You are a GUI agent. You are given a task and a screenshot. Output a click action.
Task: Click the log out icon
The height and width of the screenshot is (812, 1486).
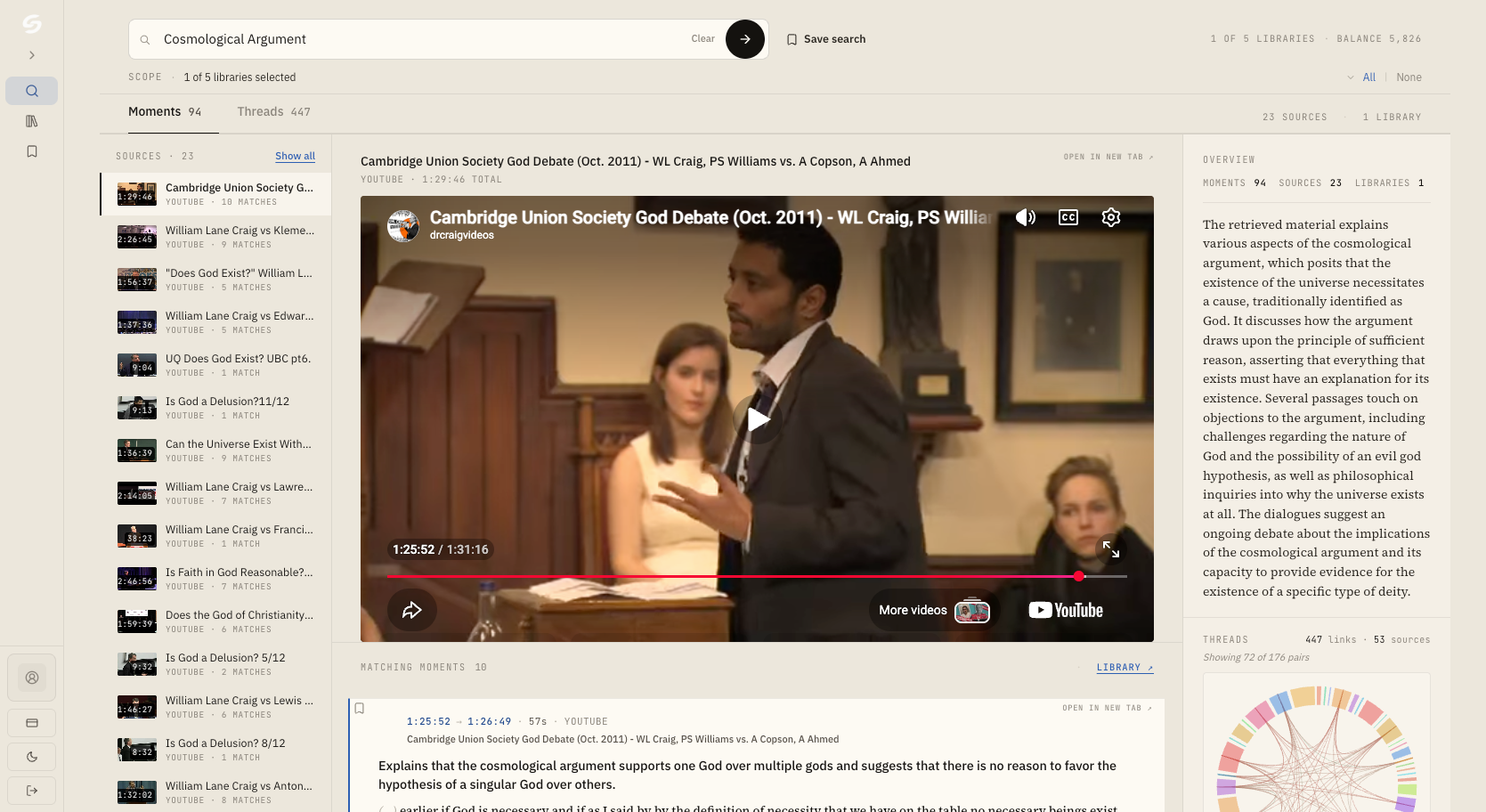coord(32,791)
